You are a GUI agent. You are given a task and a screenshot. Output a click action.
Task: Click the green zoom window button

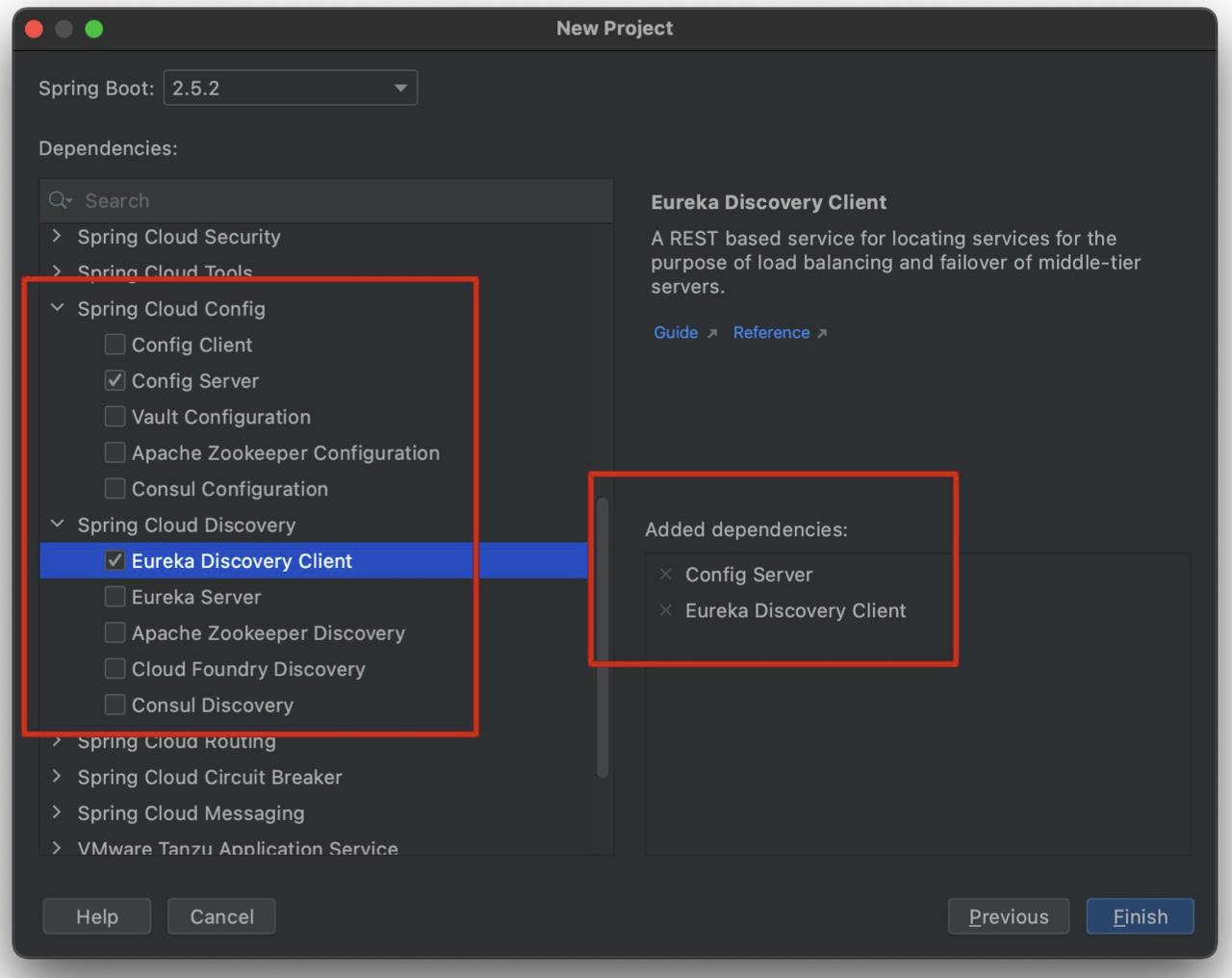tap(93, 29)
